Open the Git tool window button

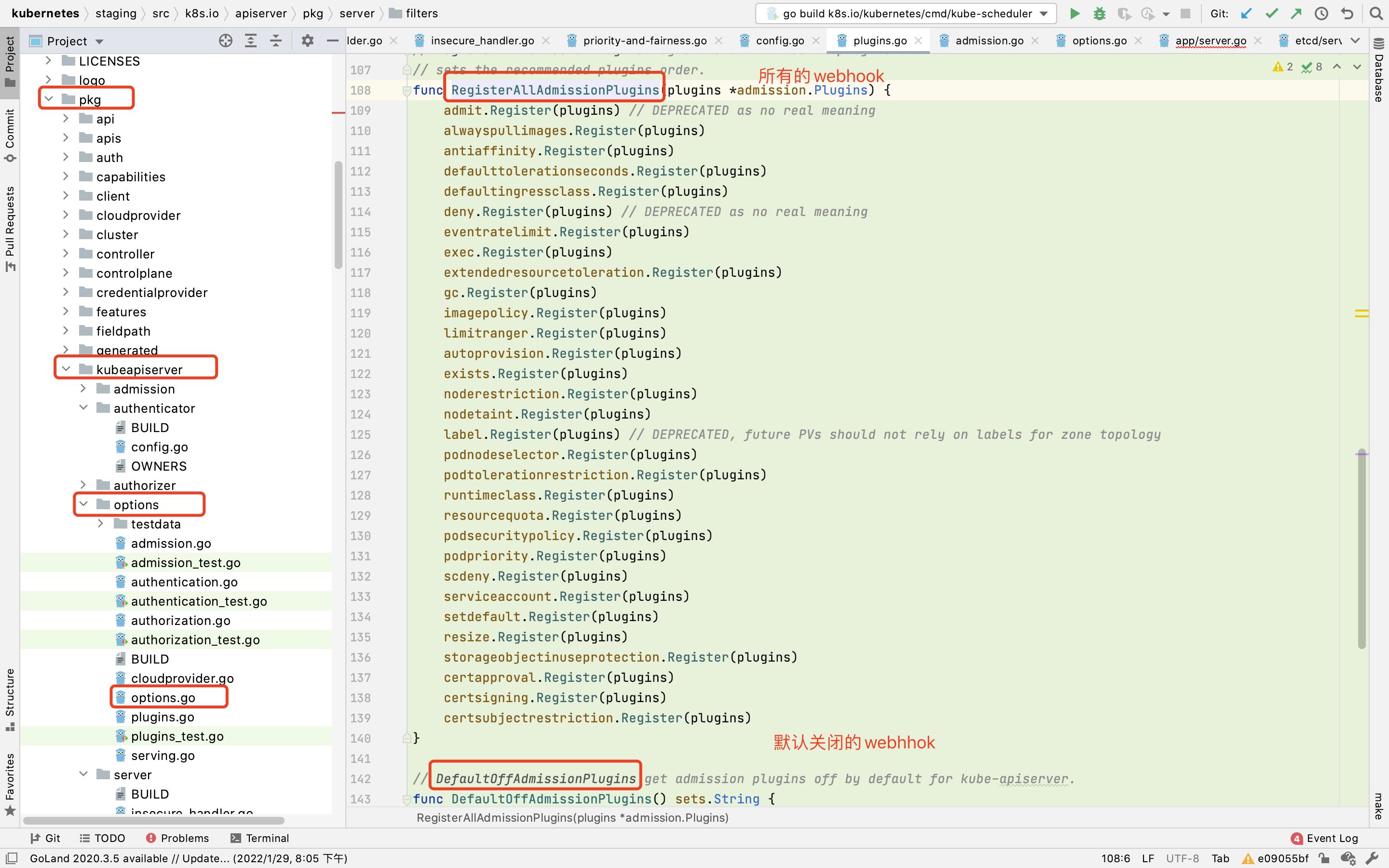[45, 838]
